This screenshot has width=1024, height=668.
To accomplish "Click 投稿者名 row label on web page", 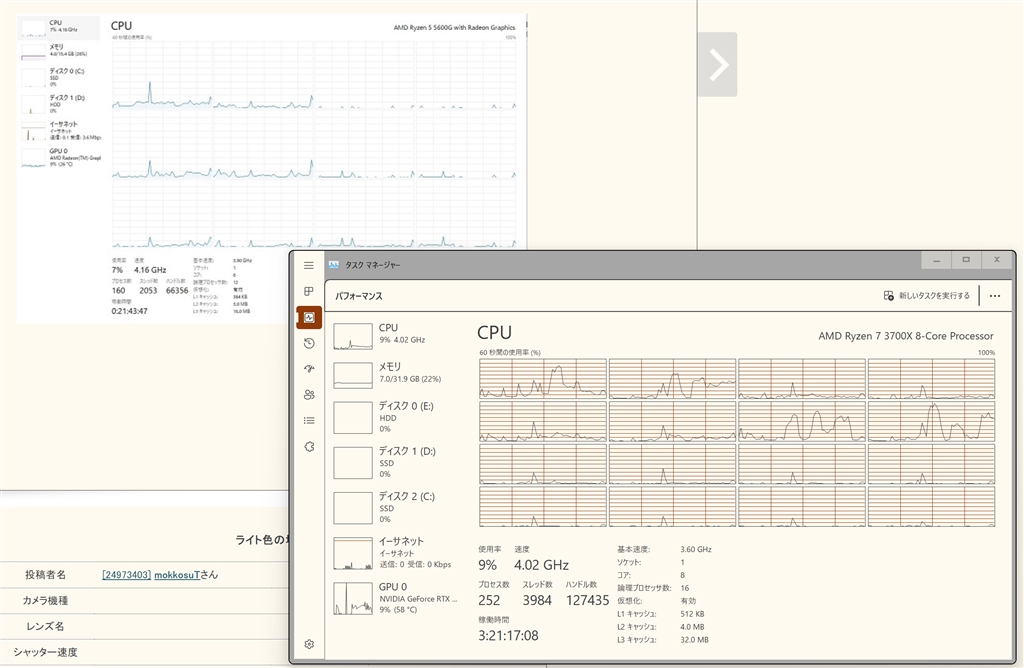I will click(x=46, y=575).
